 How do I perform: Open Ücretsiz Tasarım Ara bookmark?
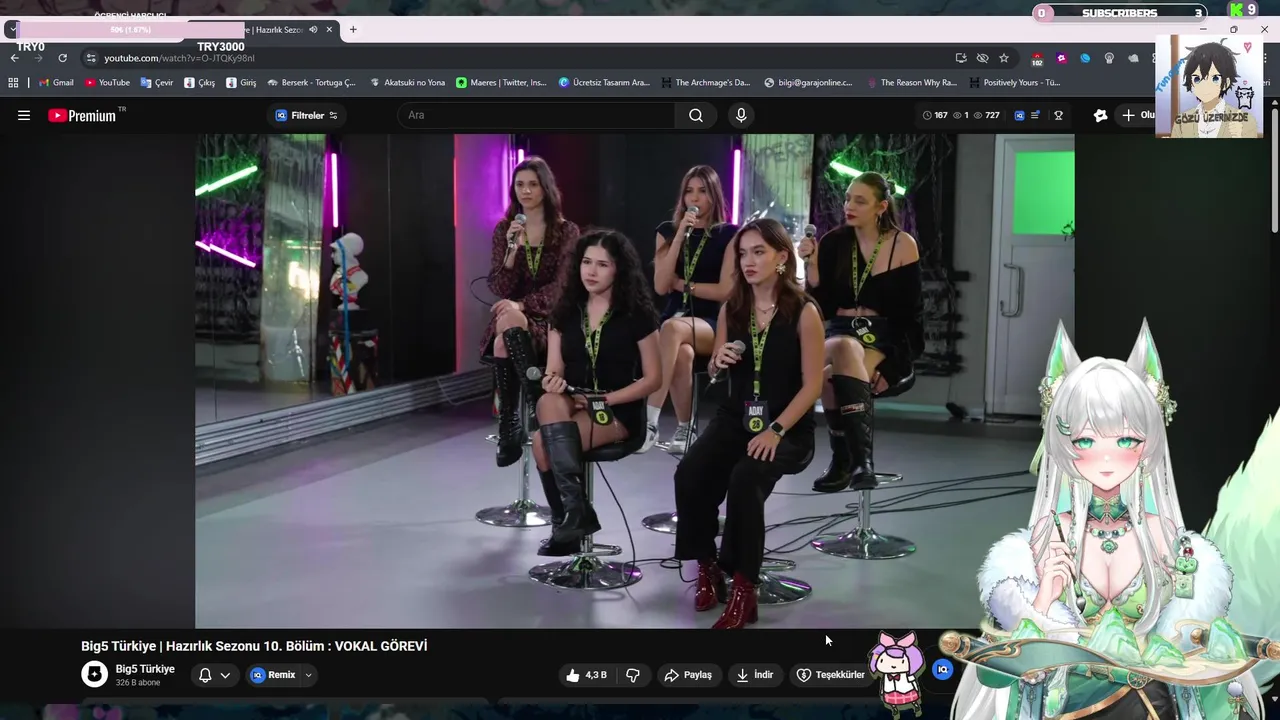(604, 83)
